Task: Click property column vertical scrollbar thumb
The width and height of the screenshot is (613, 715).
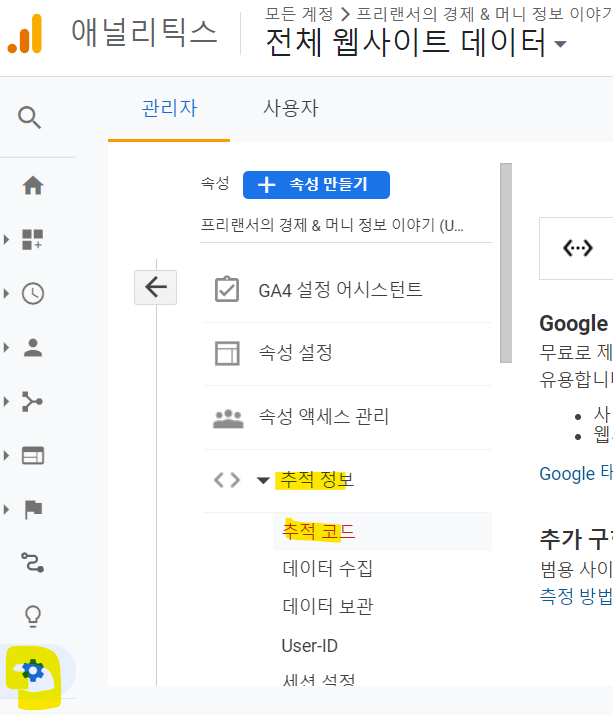Action: (x=506, y=263)
